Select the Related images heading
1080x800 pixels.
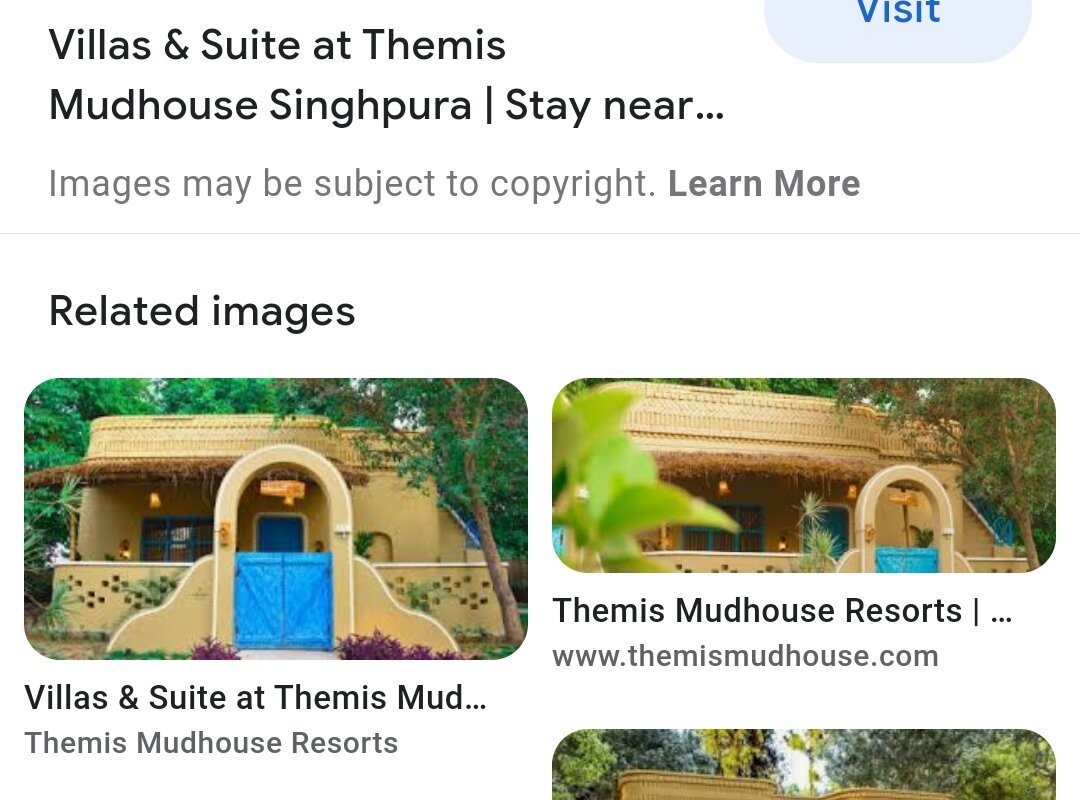pyautogui.click(x=202, y=311)
